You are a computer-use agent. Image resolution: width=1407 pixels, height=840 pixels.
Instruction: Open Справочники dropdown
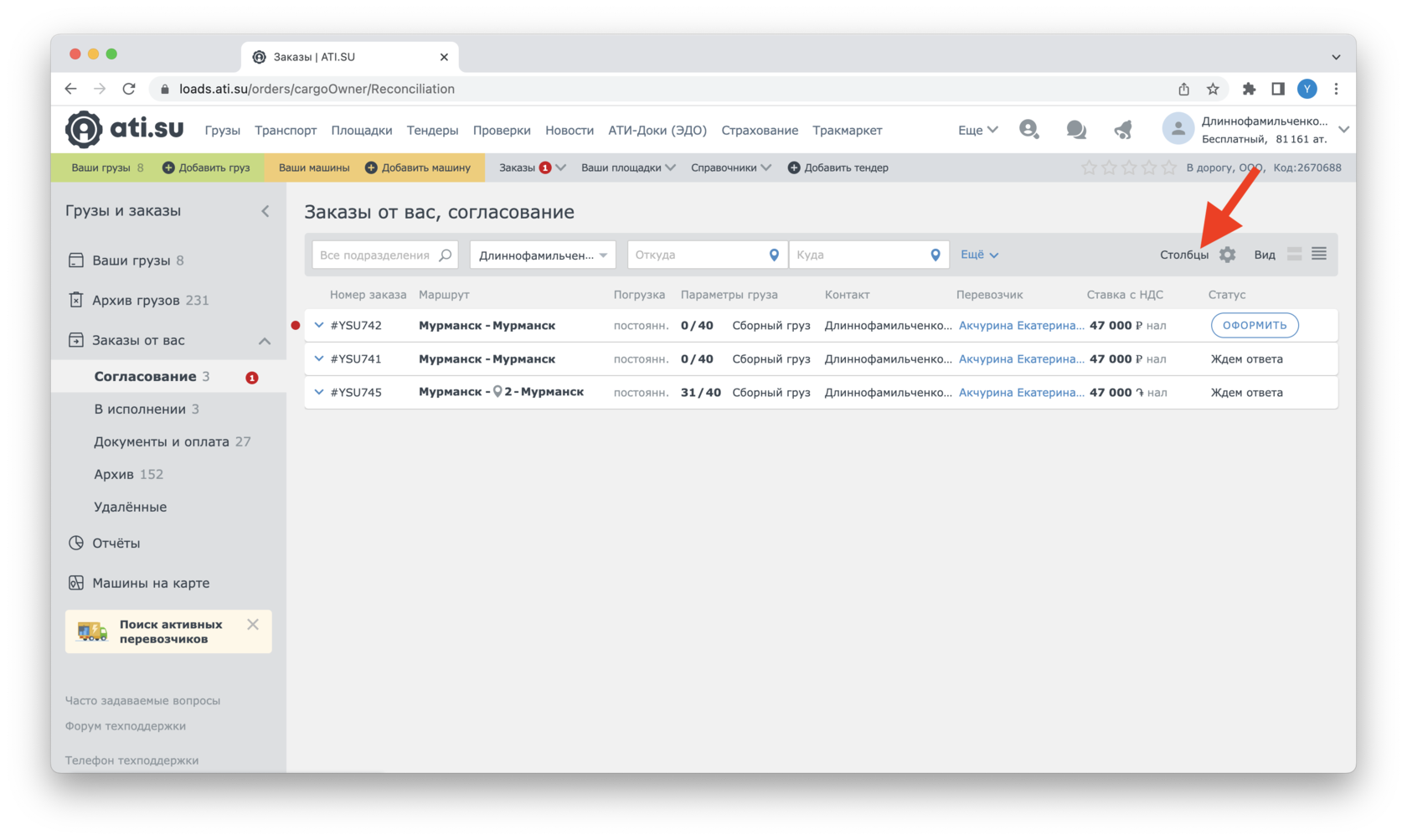730,167
